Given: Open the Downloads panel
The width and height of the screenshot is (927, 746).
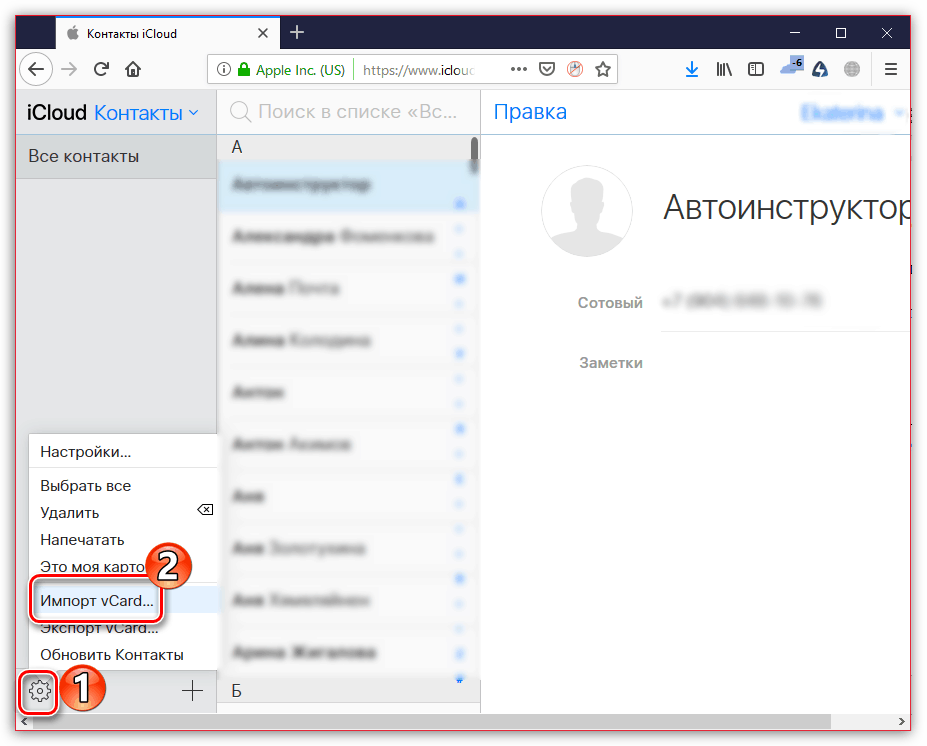Looking at the screenshot, I should 692,68.
